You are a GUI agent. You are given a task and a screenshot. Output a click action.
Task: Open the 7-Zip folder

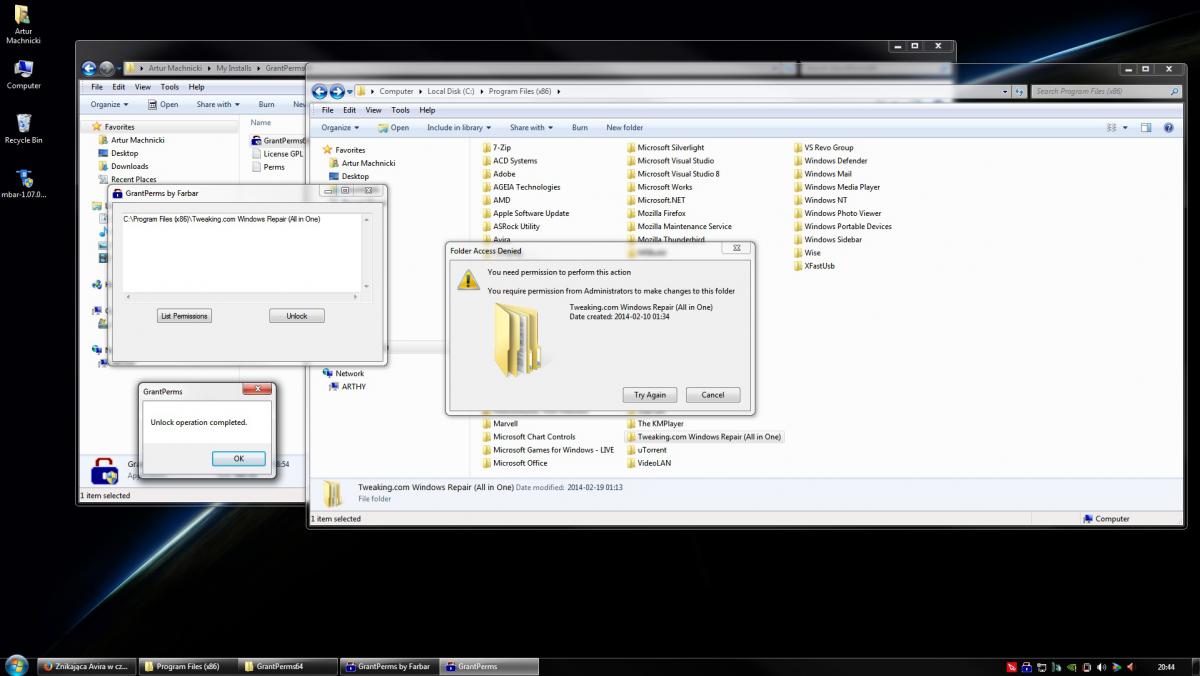tap(496, 147)
